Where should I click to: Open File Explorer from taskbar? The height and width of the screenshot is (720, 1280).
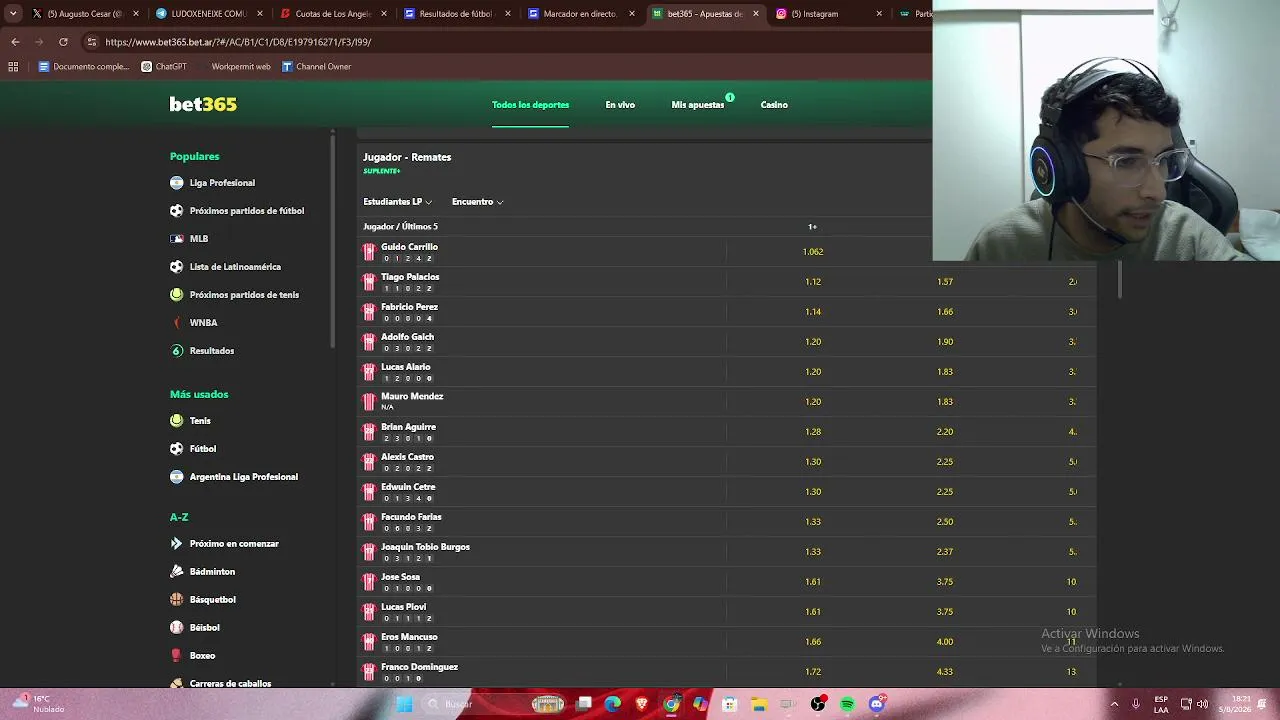pos(759,704)
